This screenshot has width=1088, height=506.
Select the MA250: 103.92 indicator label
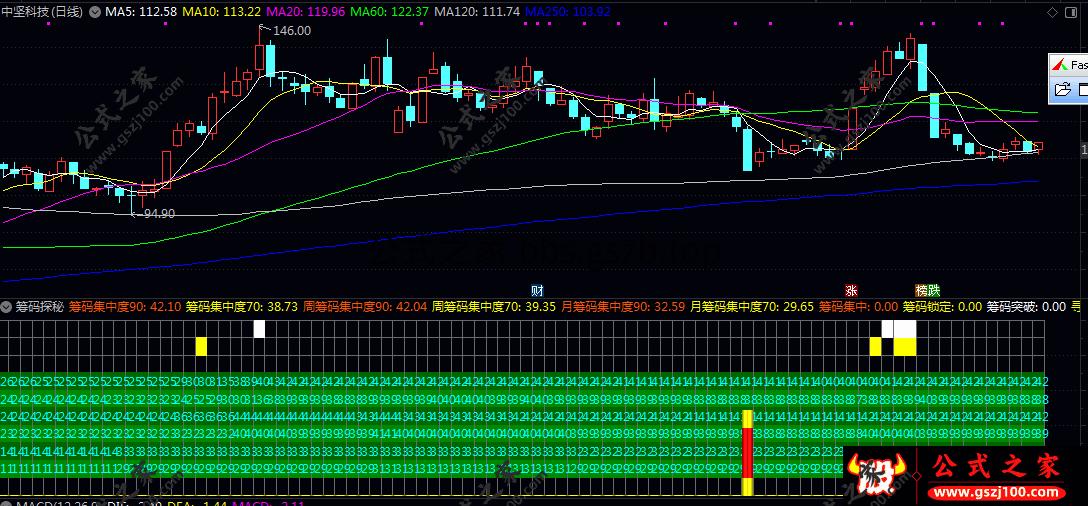pos(568,12)
